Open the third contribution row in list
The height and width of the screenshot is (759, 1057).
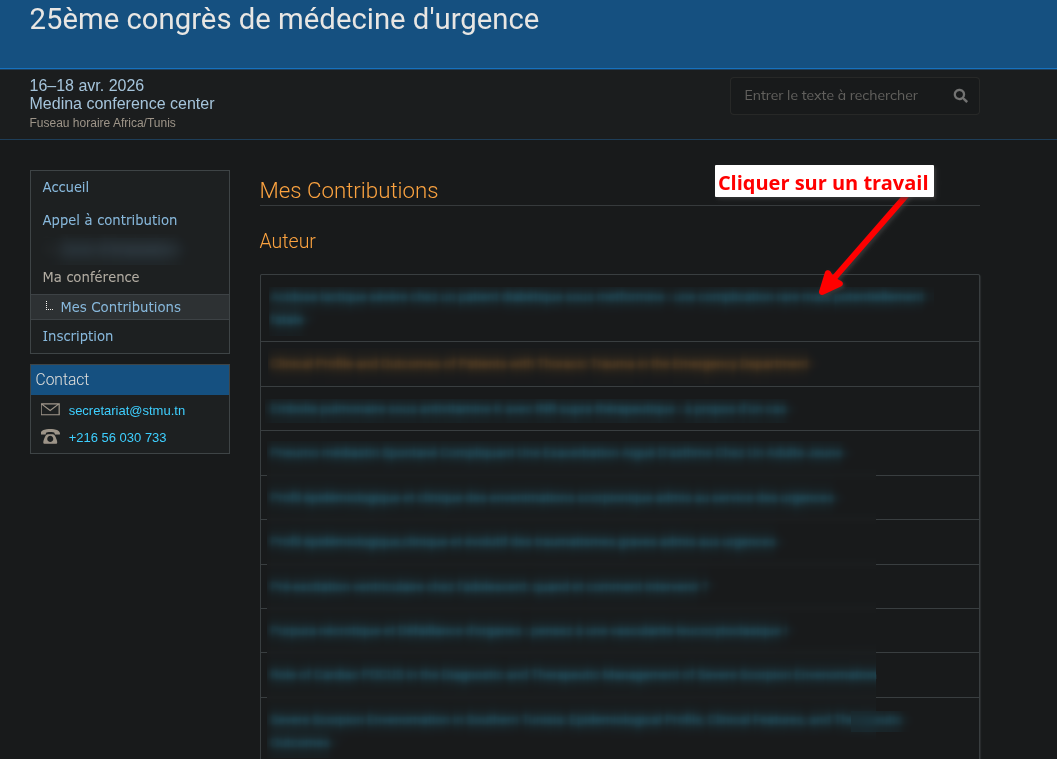(x=620, y=408)
